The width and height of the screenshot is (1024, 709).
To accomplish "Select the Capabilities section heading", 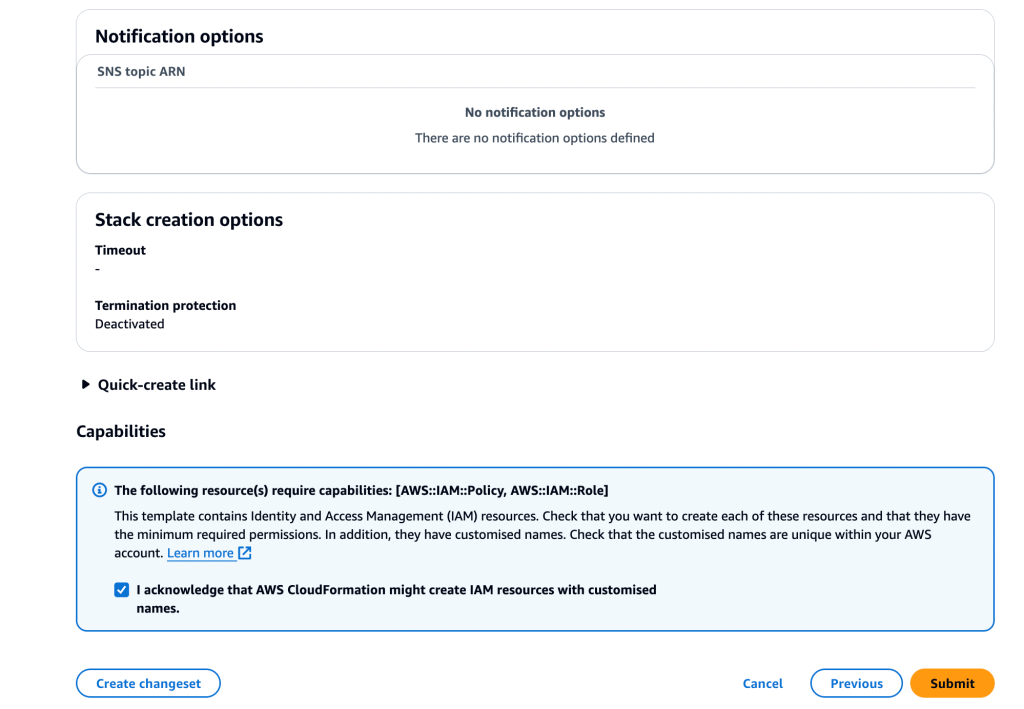I will pos(121,431).
